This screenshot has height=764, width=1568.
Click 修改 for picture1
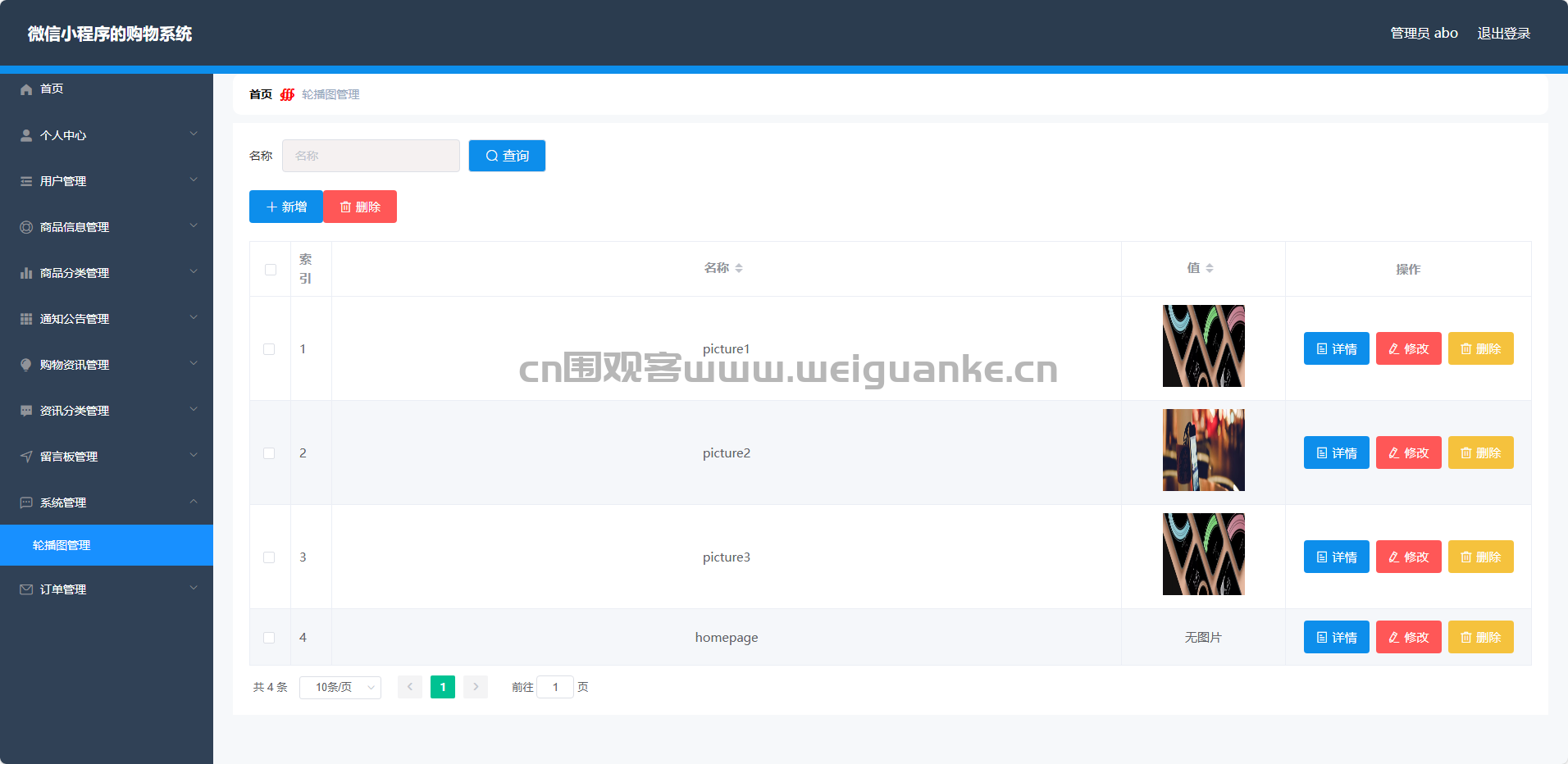[x=1409, y=348]
